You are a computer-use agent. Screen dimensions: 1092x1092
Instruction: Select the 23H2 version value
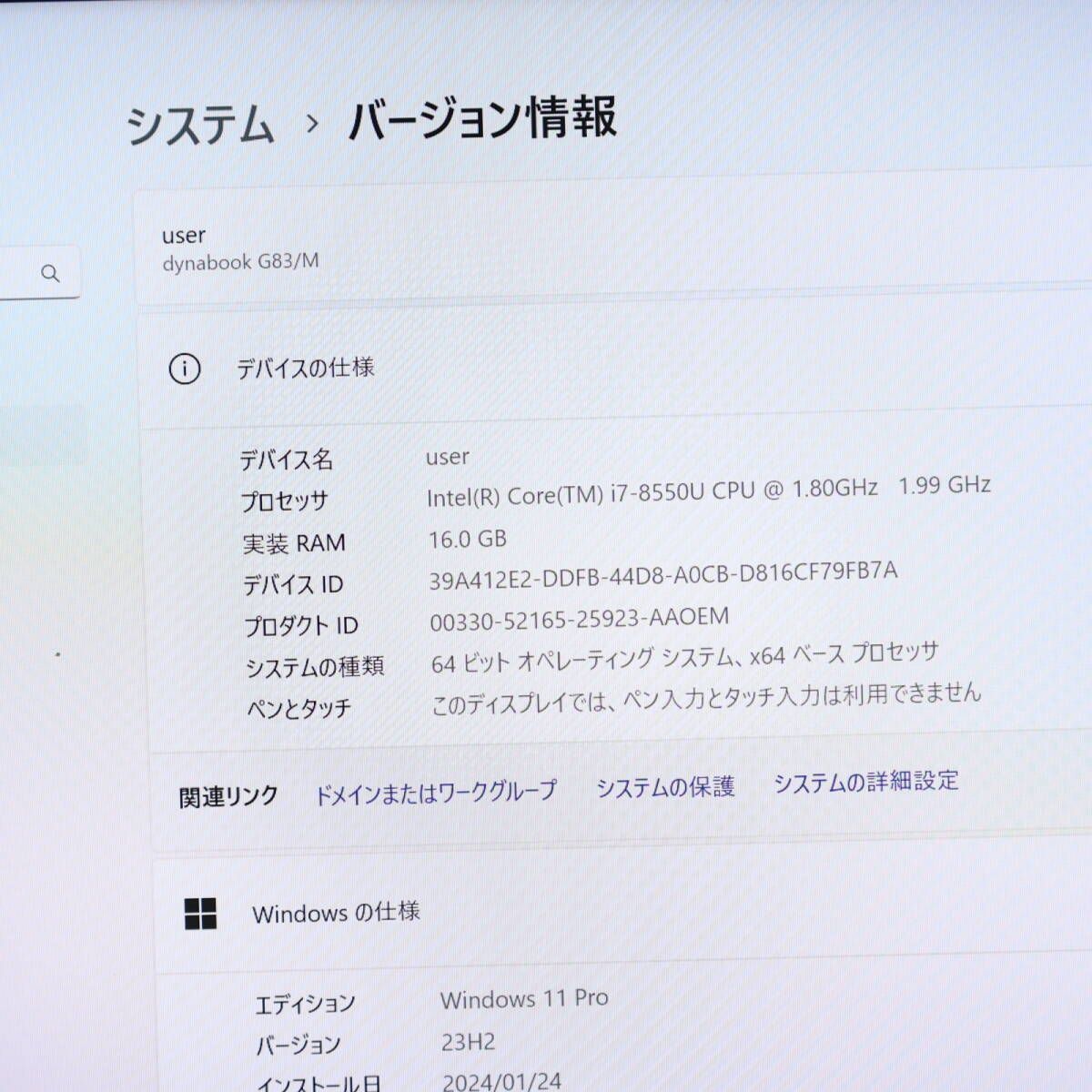coord(469,1042)
